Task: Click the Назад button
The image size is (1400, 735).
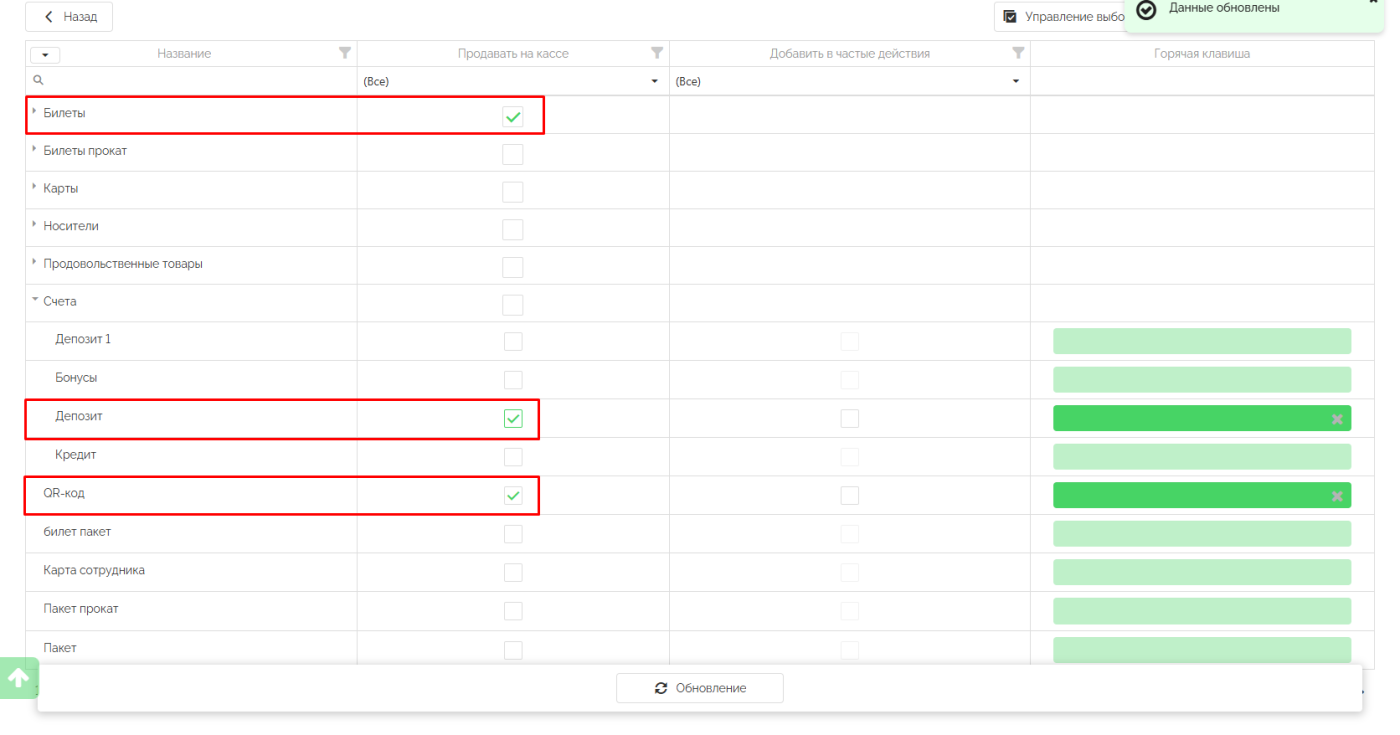Action: (69, 17)
